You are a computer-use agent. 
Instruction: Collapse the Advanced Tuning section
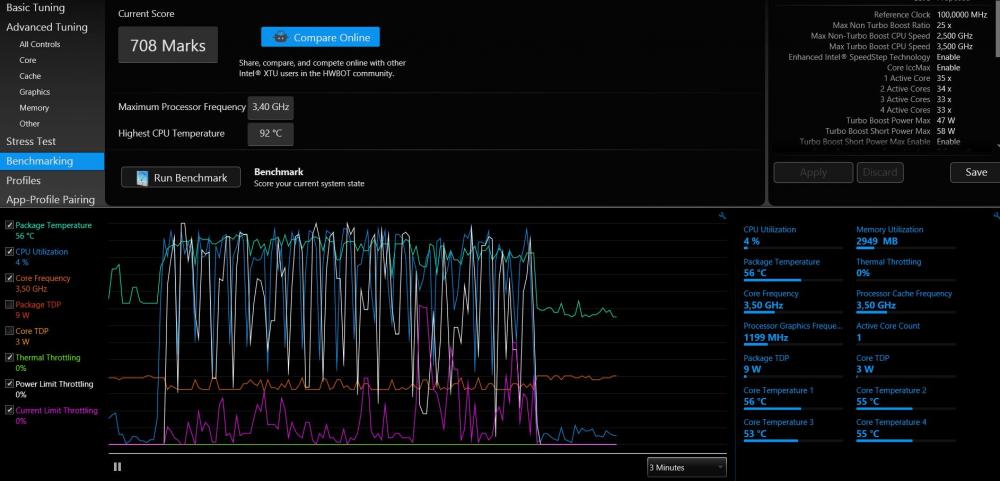point(46,27)
